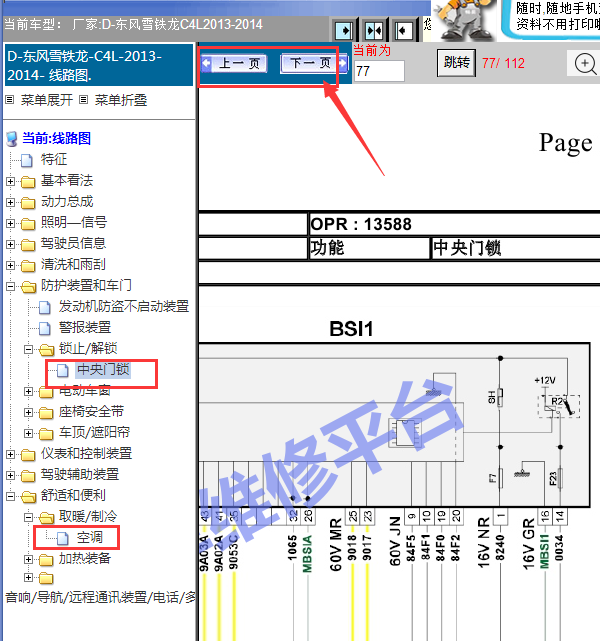Expand the 基本看法 folder
Screen dimensions: 600x641
11,181
